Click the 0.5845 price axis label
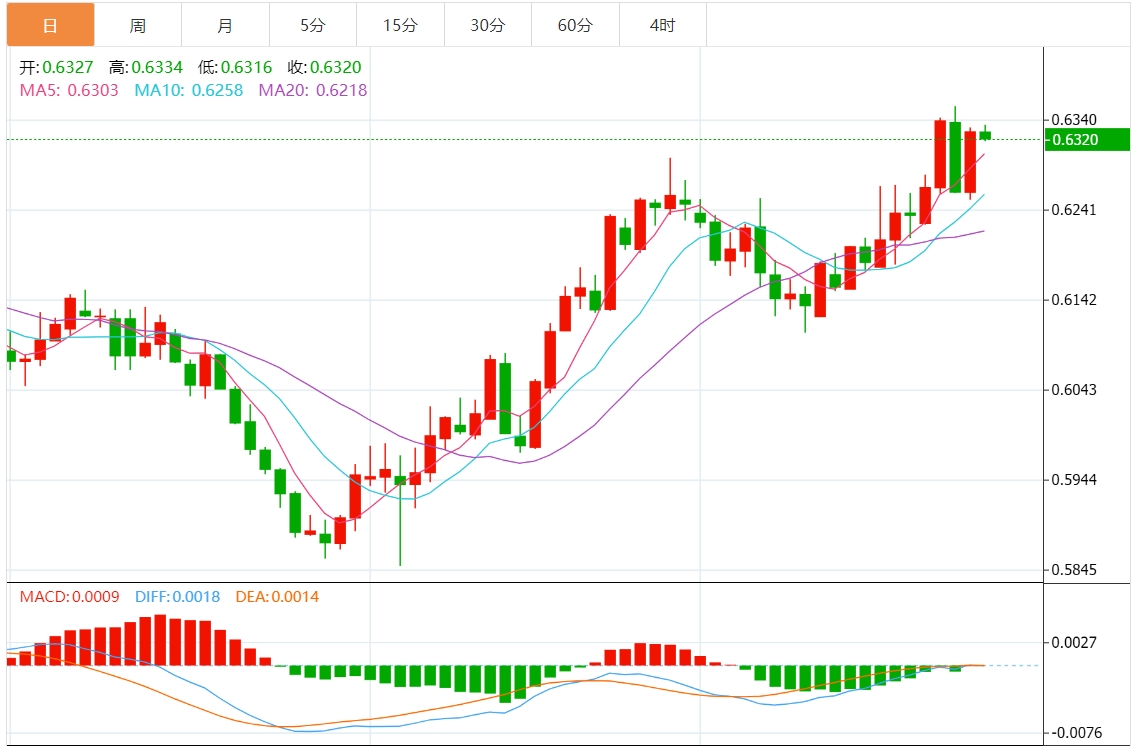 point(1074,570)
